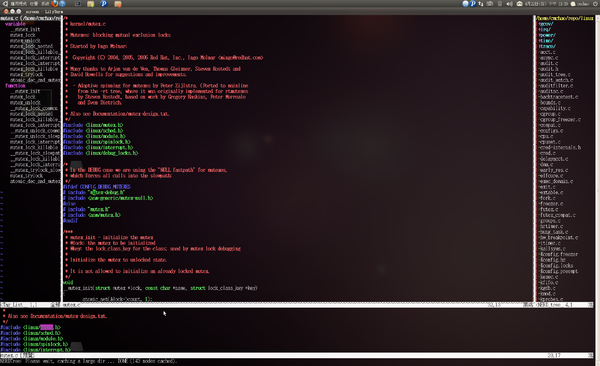This screenshot has height=366, width=600.
Task: Collapse the 'function' fold in the tag list
Action: 15,86
